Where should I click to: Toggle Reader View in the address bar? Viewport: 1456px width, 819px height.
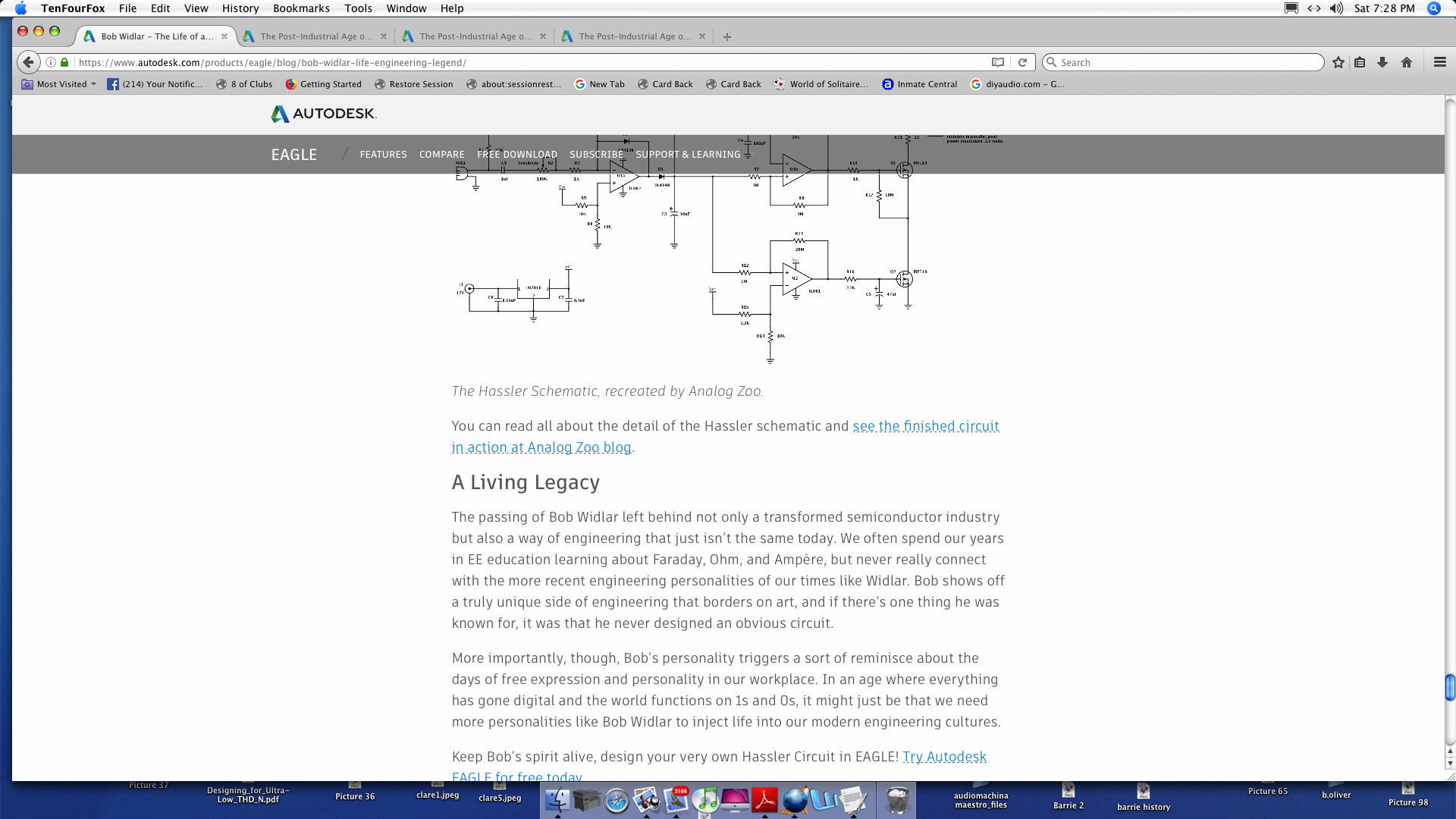pos(998,62)
